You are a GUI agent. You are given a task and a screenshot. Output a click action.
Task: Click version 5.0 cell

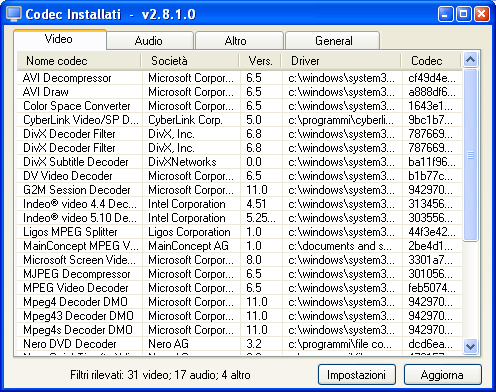(x=254, y=120)
